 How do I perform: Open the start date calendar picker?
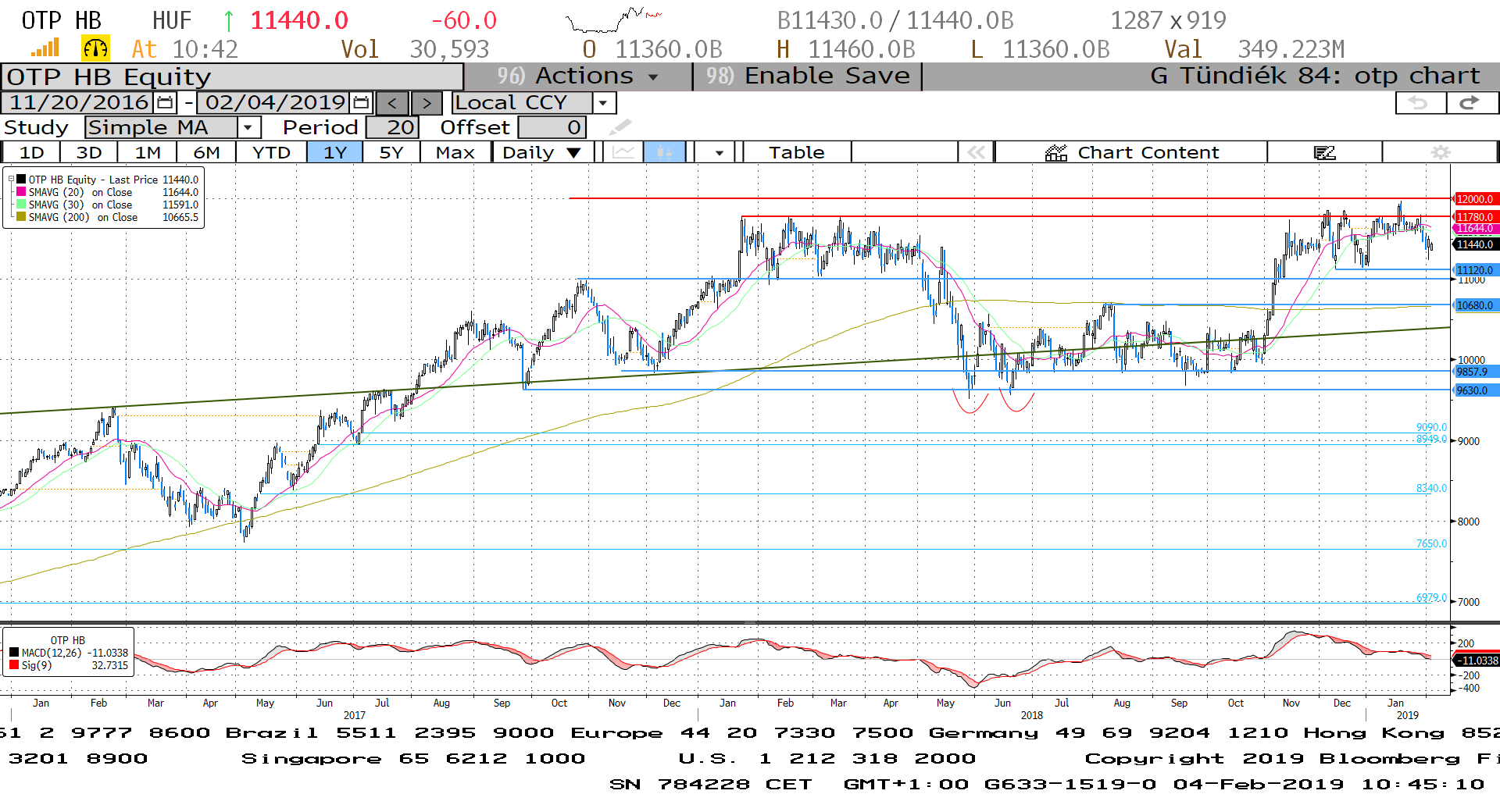pyautogui.click(x=165, y=102)
